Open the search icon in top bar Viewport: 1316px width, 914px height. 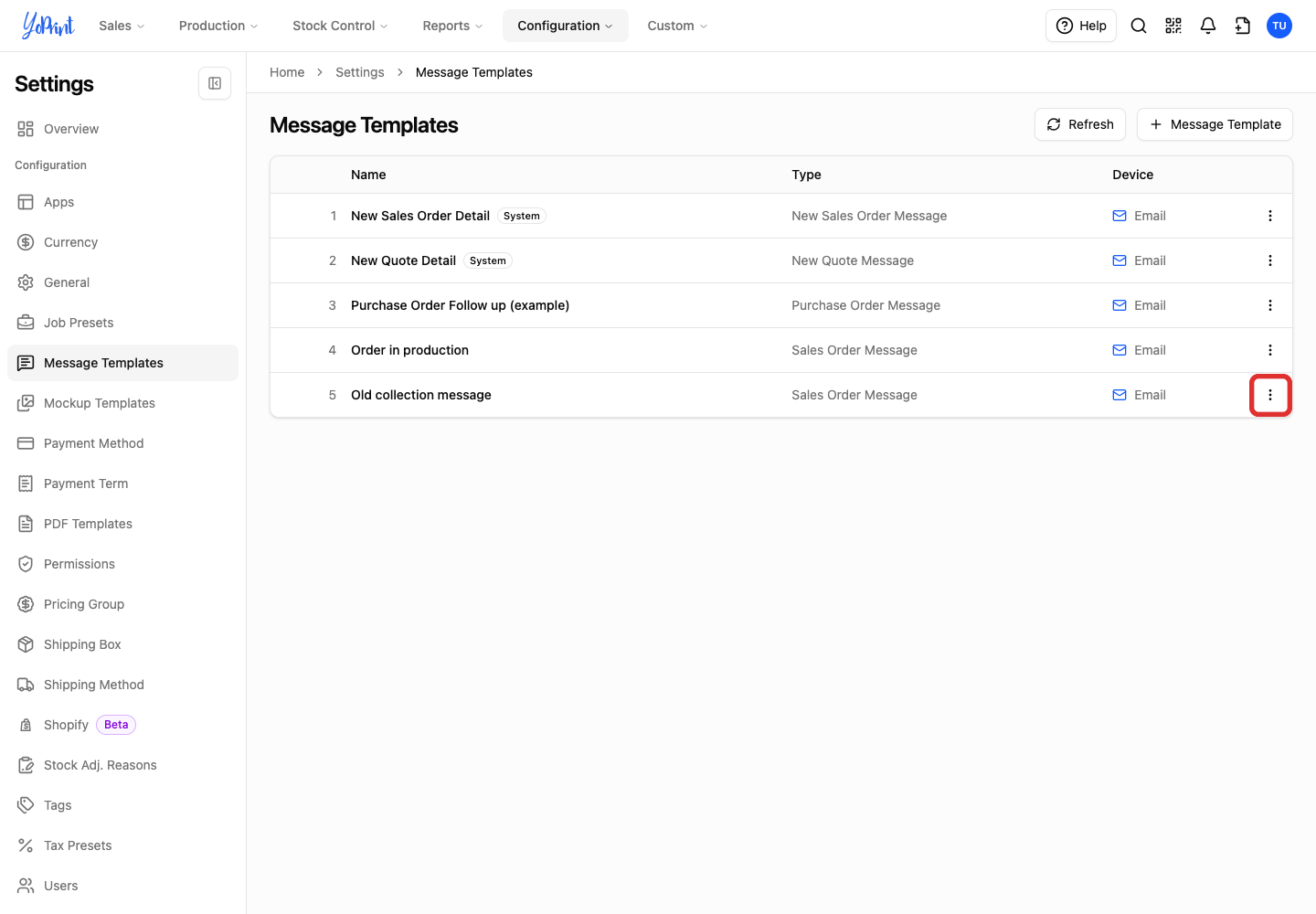pos(1139,26)
